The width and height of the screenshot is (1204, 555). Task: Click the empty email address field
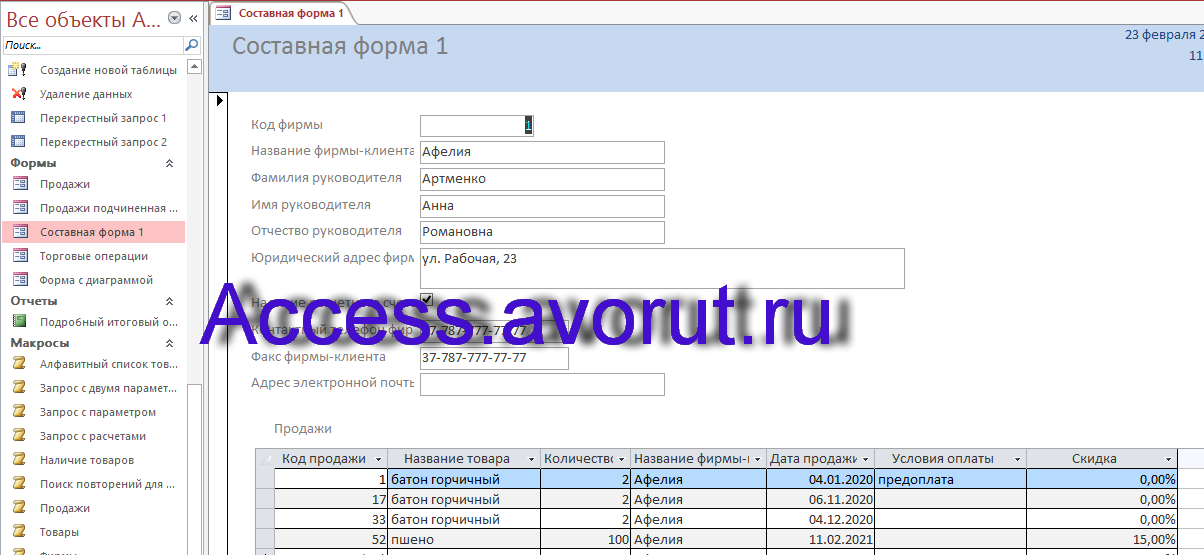[542, 385]
